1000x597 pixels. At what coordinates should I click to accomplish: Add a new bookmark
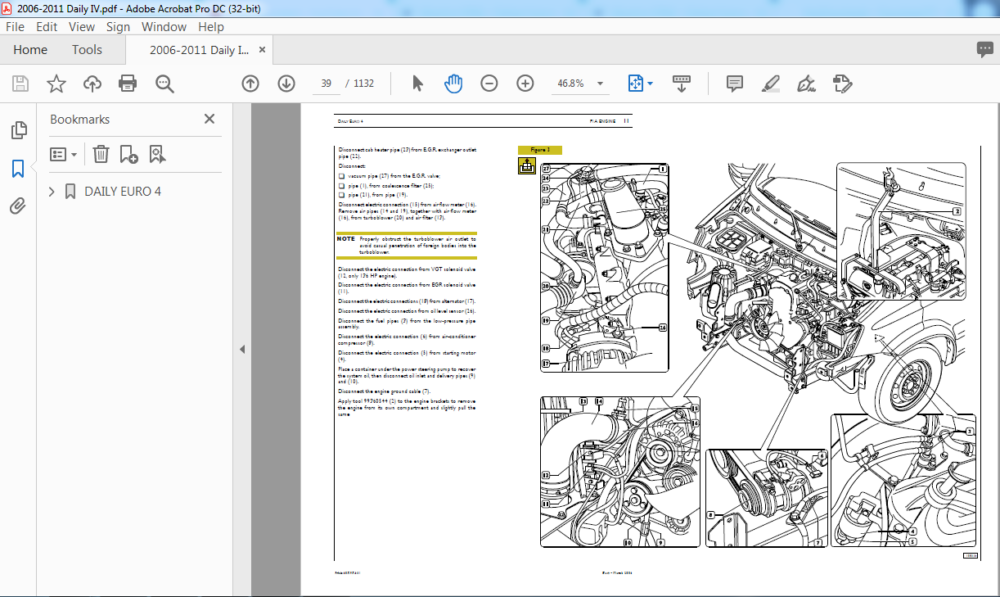coord(129,154)
